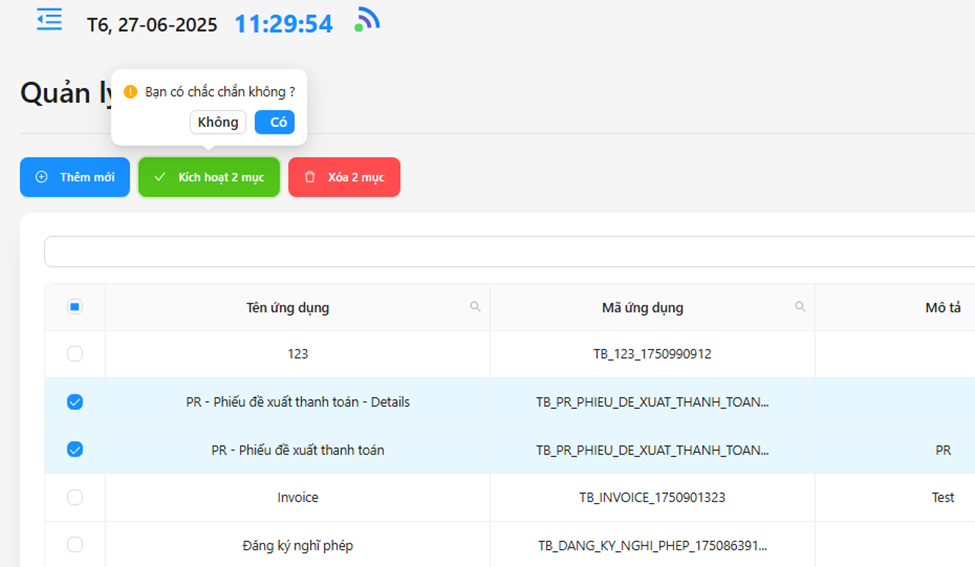Click search icon in Tên ứng dụng column
Screen dimensions: 975x567
(476, 307)
